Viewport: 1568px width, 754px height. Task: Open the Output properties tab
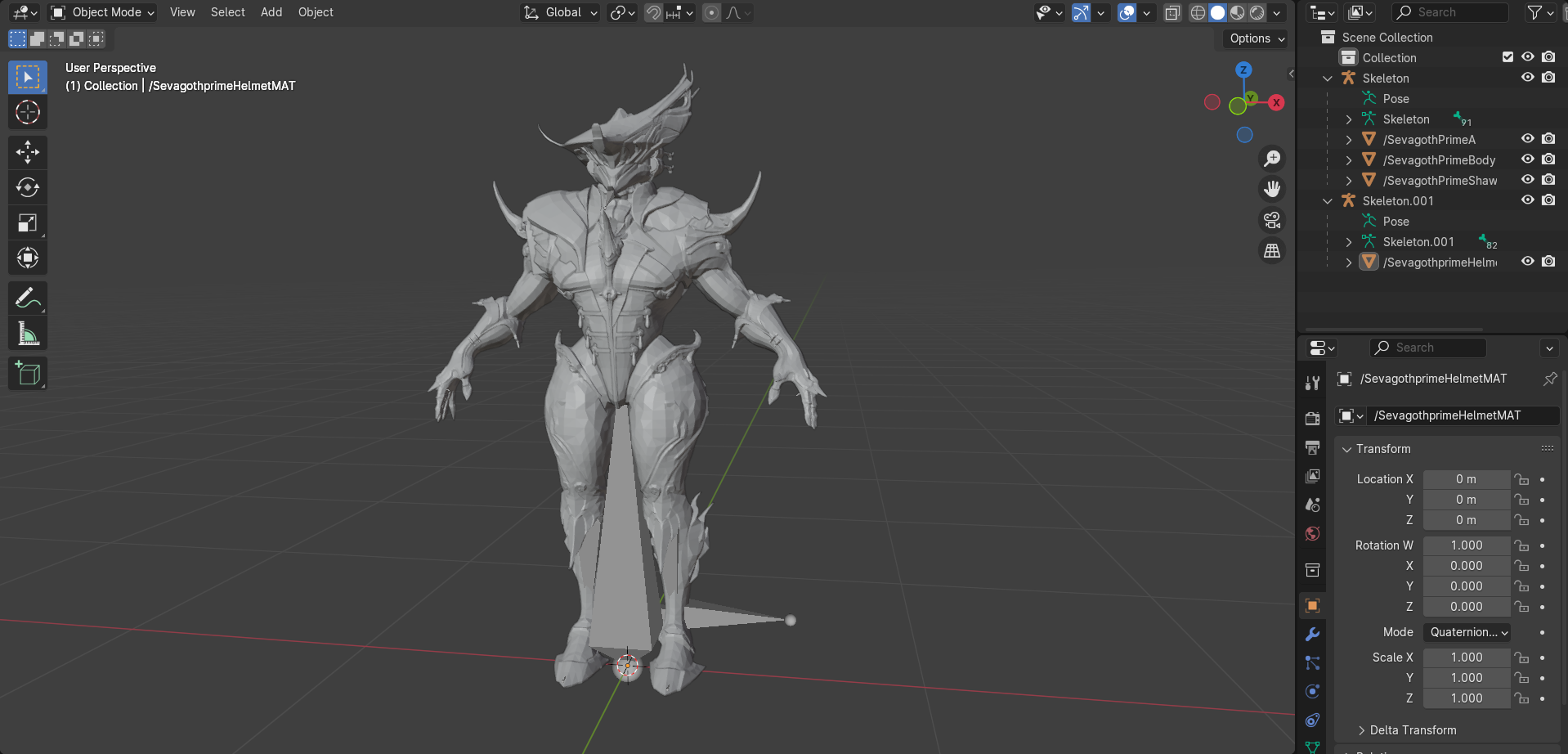pyautogui.click(x=1312, y=447)
